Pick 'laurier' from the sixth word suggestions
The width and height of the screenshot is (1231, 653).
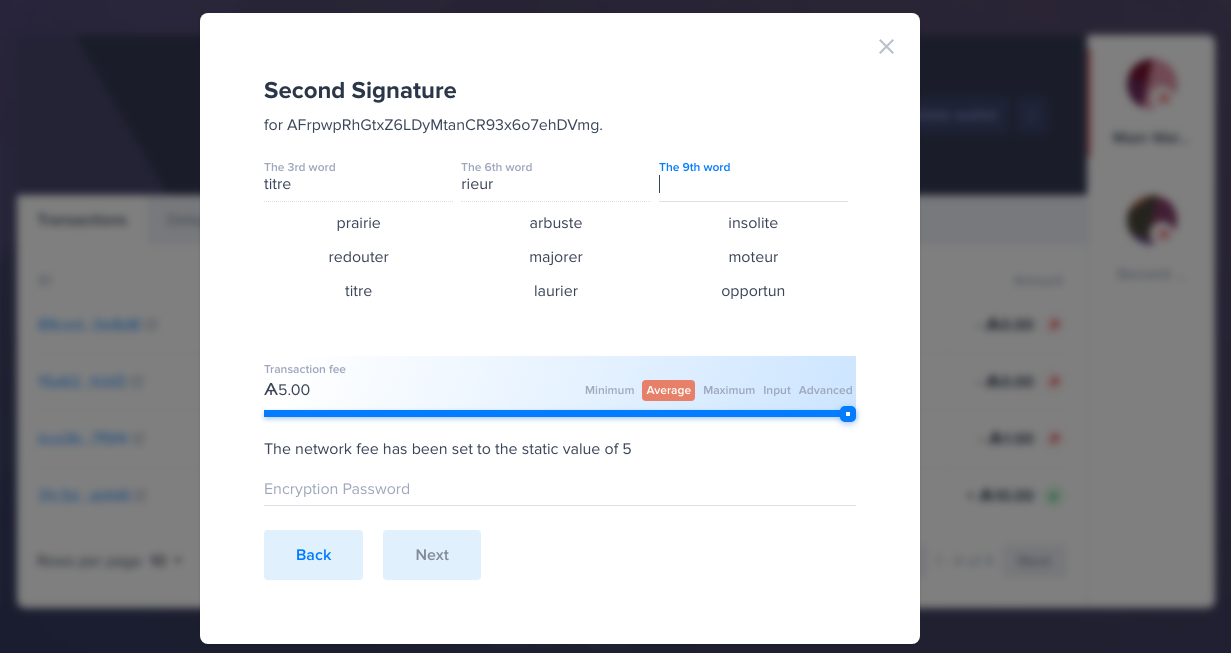[556, 291]
